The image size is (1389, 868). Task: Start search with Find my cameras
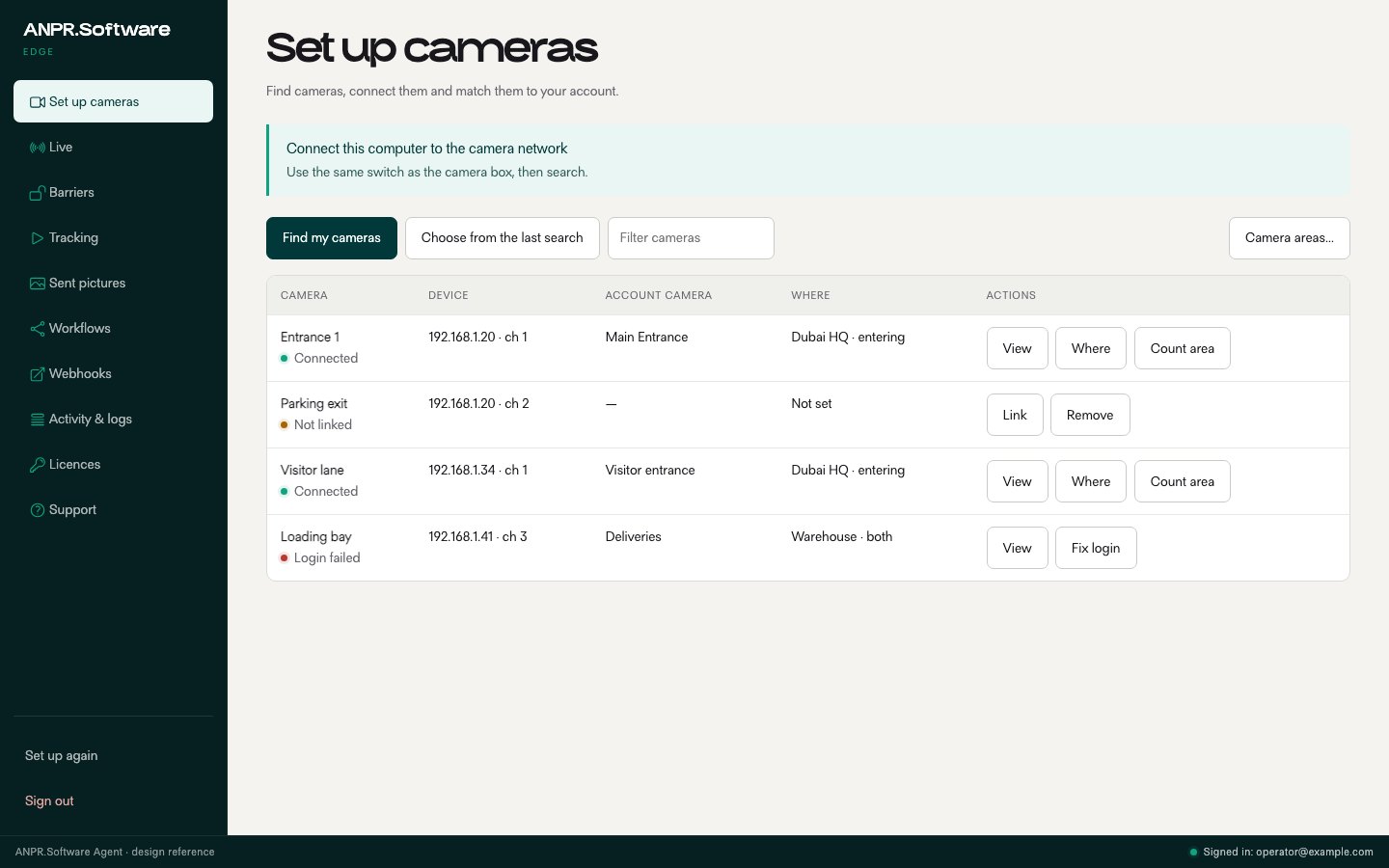332,238
